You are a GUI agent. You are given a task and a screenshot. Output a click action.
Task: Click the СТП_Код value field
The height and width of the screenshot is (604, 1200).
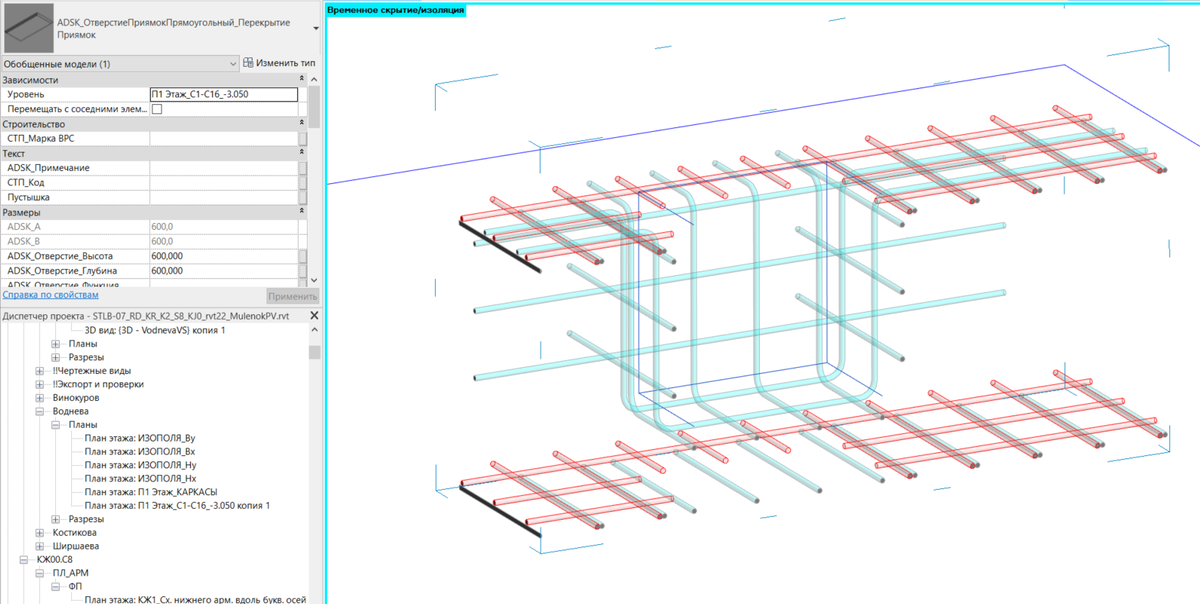tap(224, 183)
